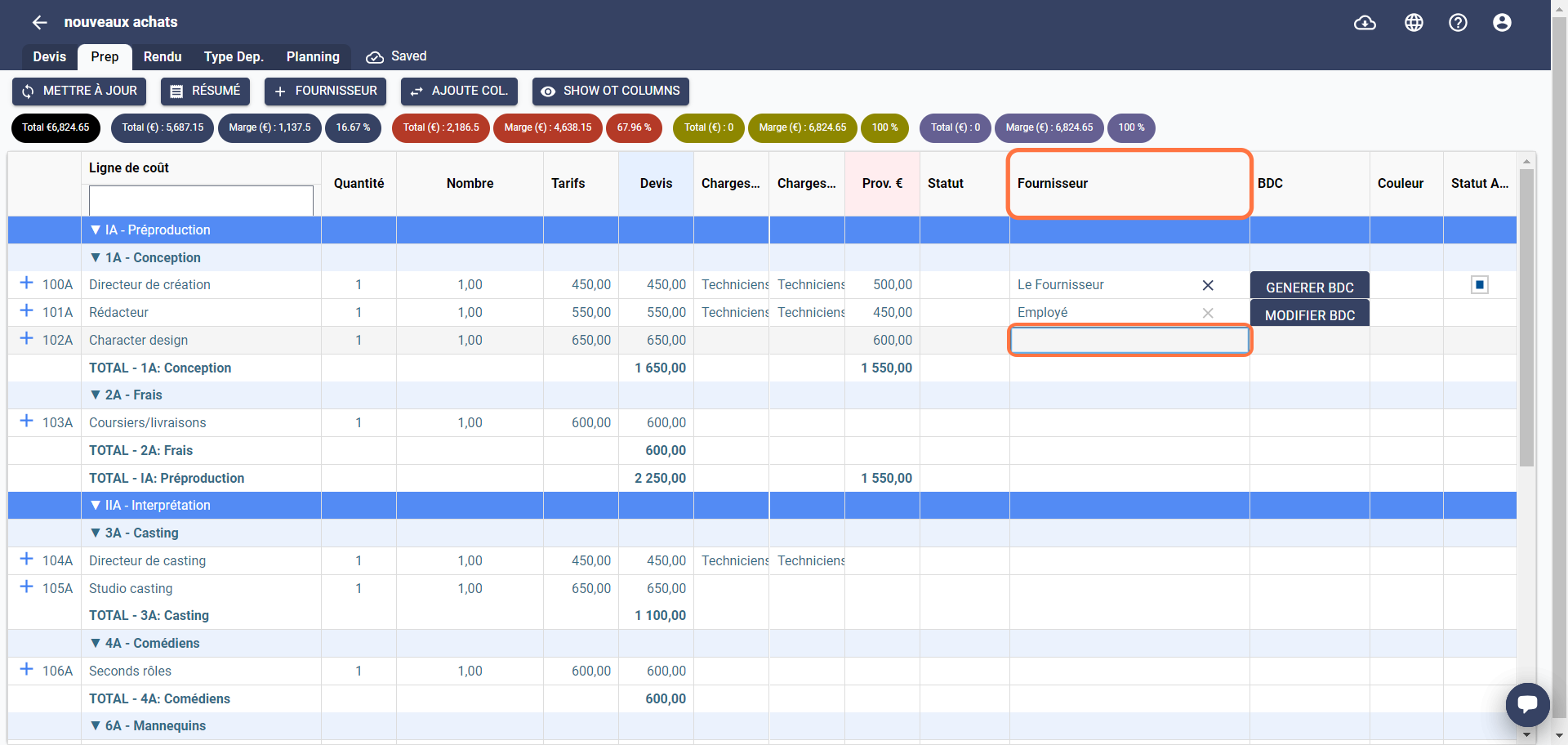
Task: Click the Fournisseur column header
Action: (1129, 184)
